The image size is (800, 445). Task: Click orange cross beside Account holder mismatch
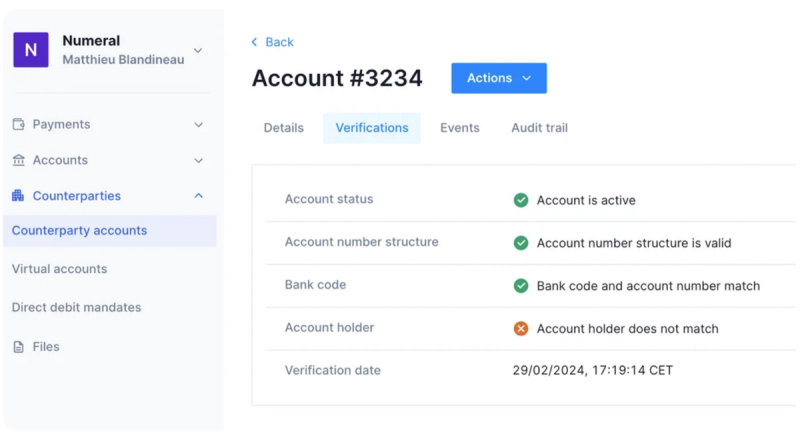click(x=520, y=329)
